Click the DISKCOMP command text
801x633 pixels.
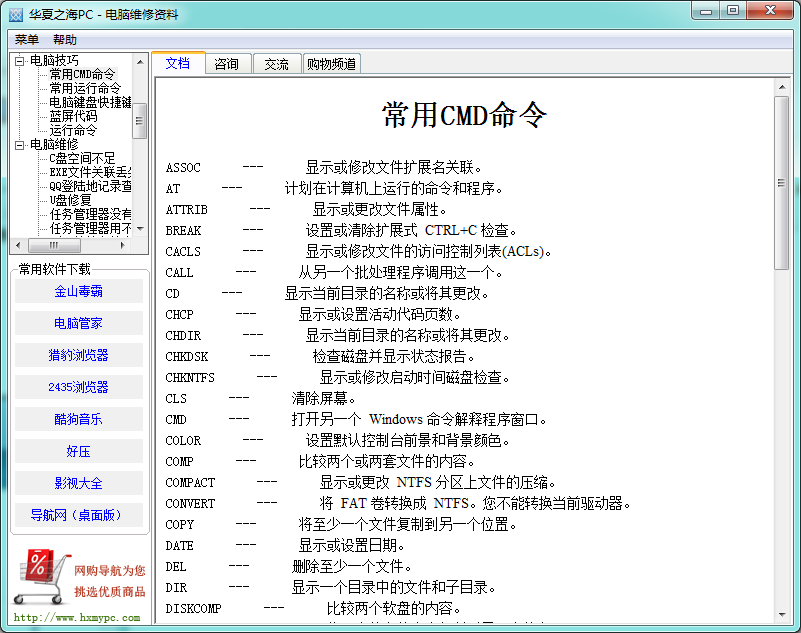pos(193,608)
